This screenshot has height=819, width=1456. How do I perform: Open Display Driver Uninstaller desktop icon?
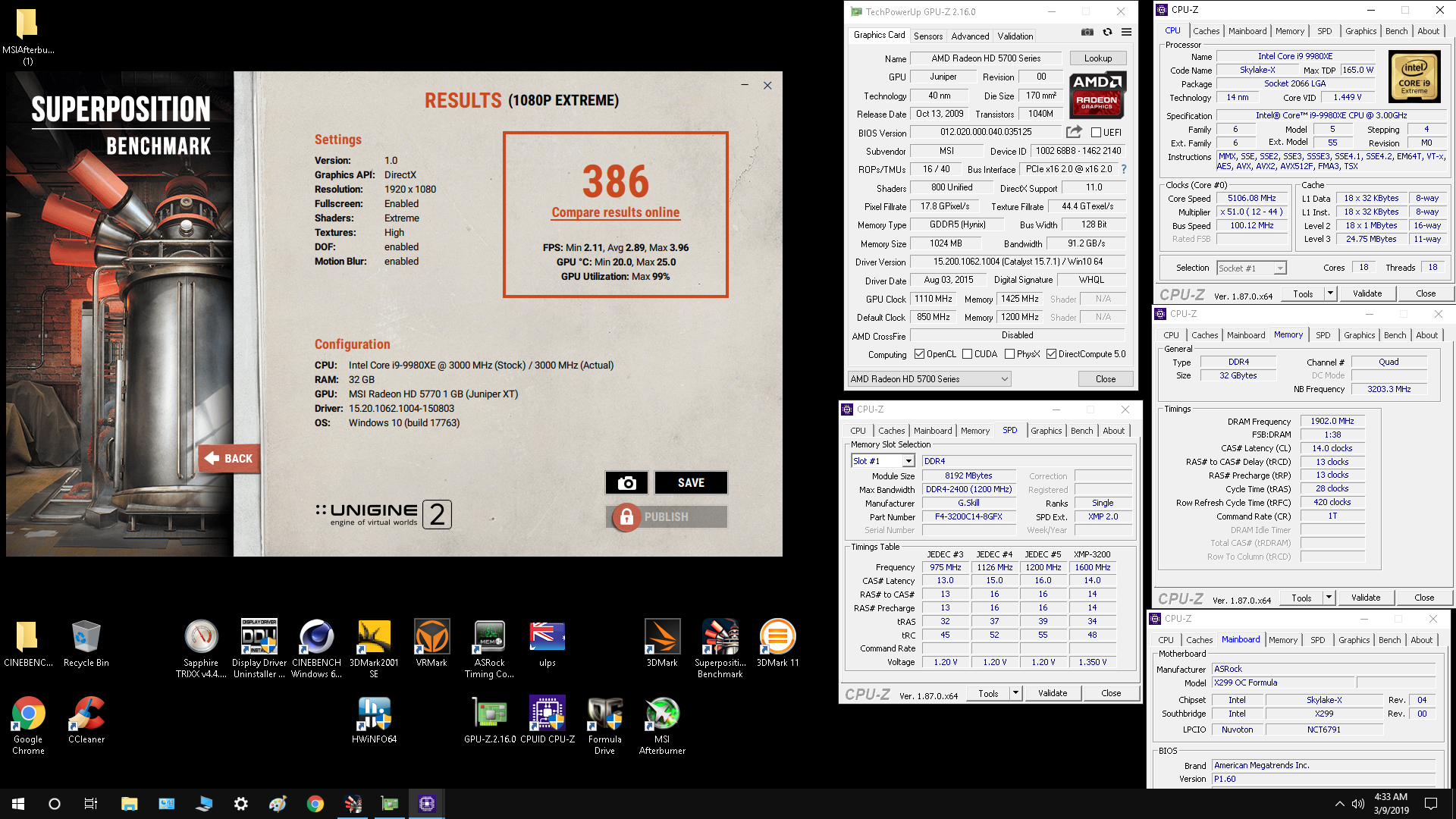point(259,649)
